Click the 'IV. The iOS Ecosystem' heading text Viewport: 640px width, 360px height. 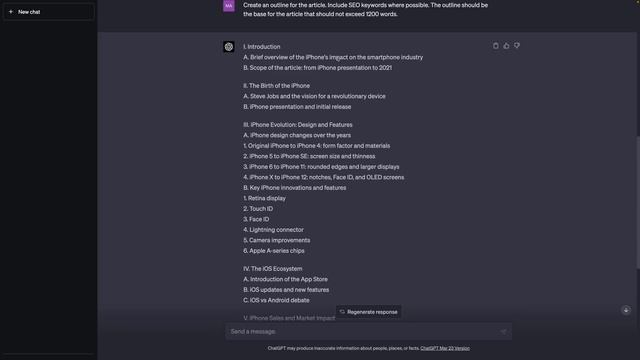click(x=273, y=269)
